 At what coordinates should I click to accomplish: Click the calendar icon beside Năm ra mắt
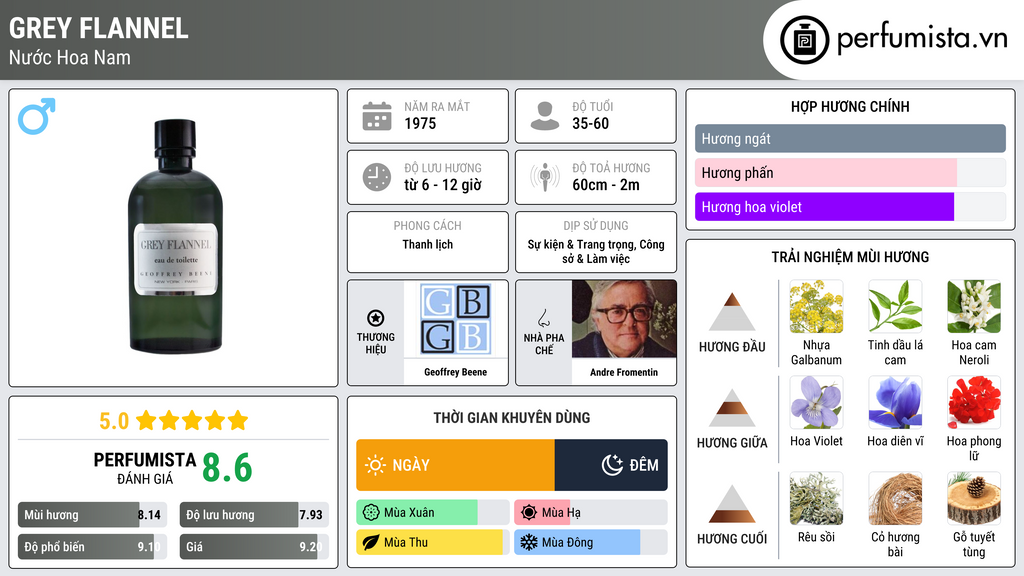click(377, 116)
